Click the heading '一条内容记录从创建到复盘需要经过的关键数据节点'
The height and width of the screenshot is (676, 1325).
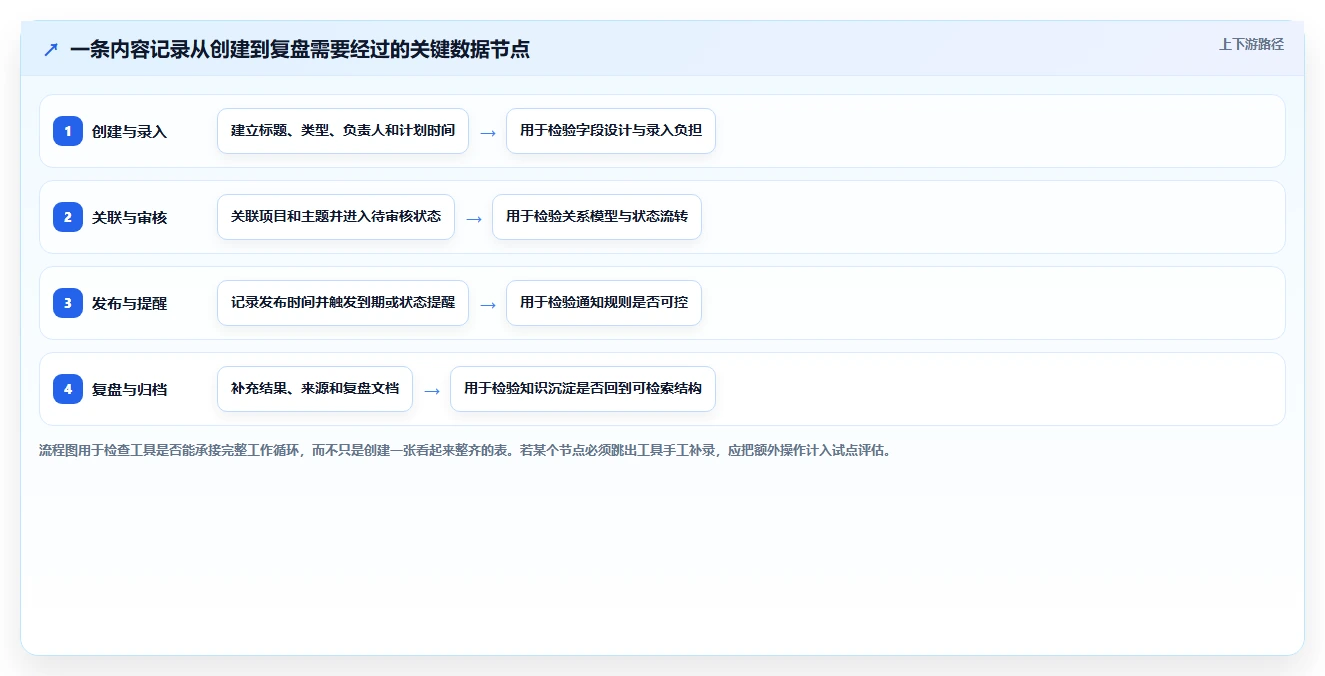point(300,49)
